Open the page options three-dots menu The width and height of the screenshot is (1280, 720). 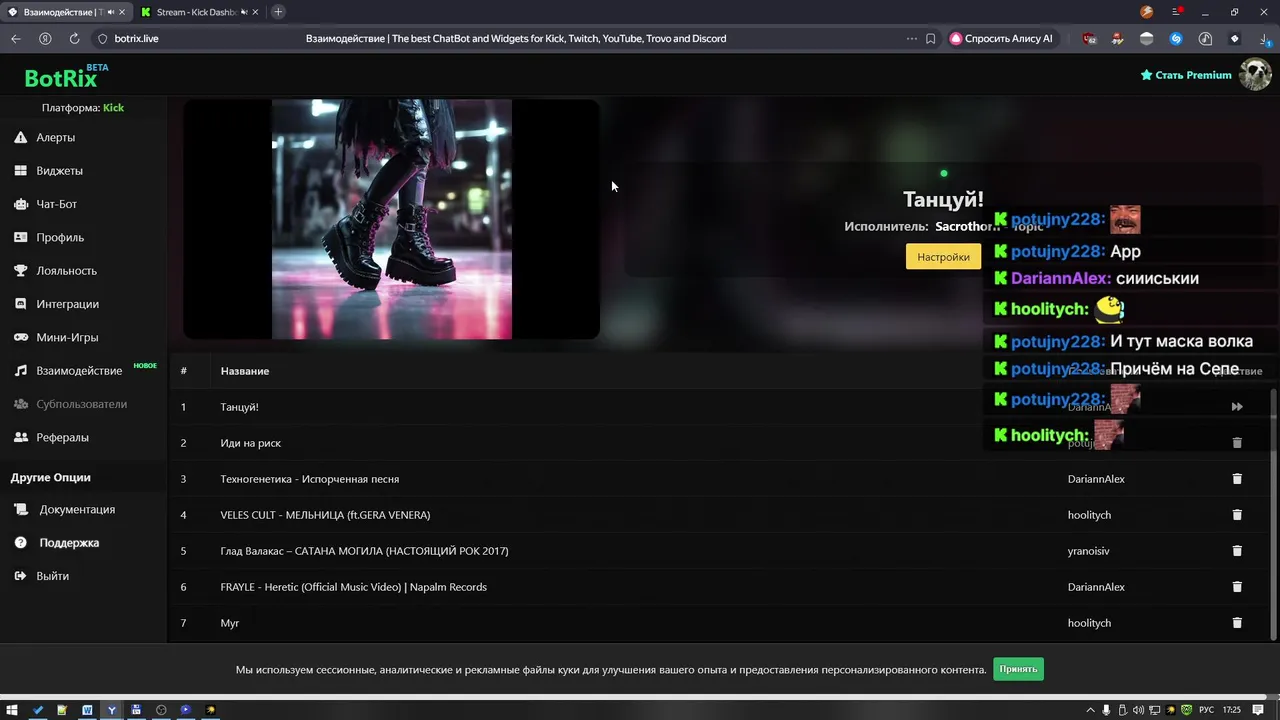[x=911, y=38]
